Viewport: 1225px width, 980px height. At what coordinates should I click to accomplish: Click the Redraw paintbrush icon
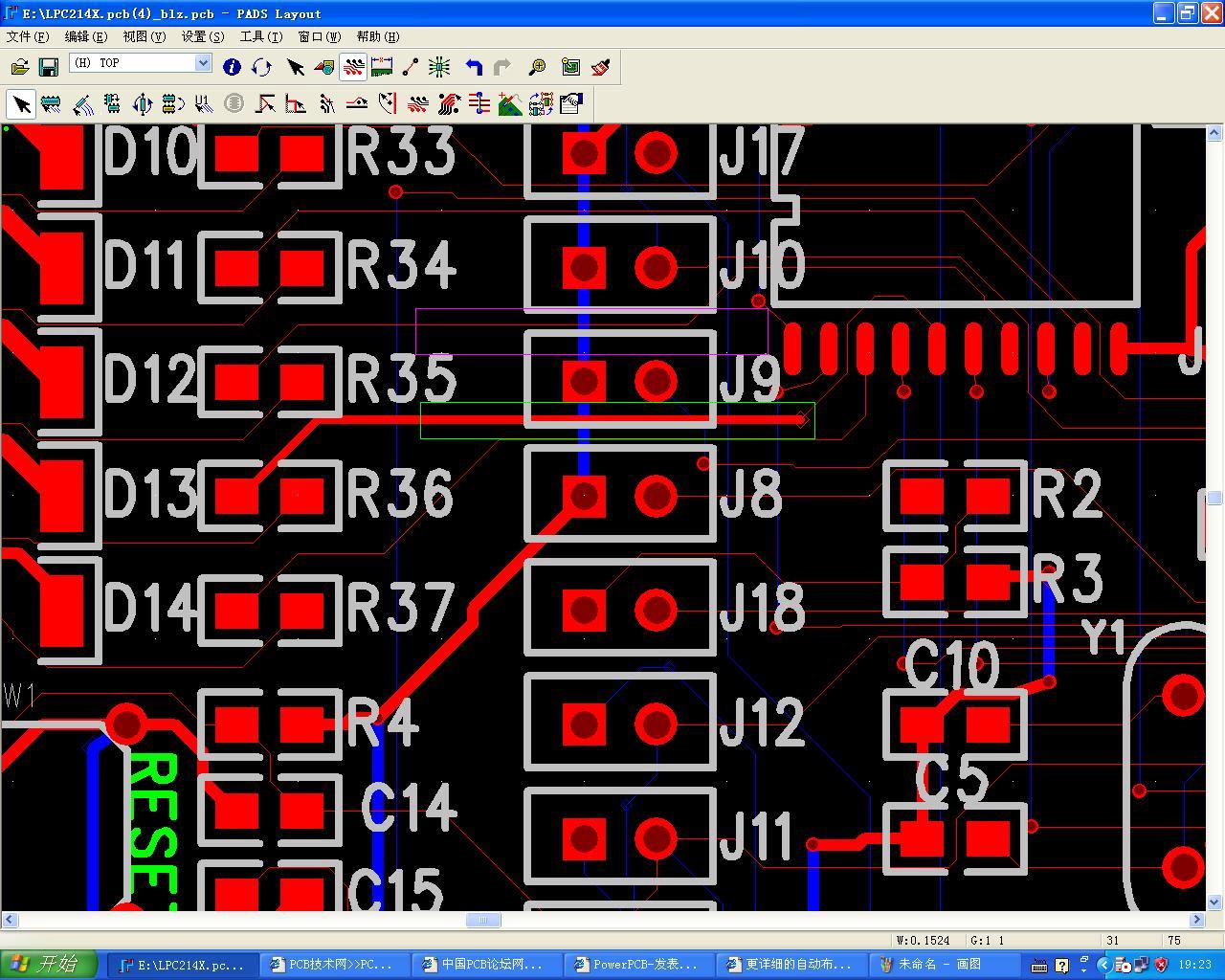coord(600,67)
